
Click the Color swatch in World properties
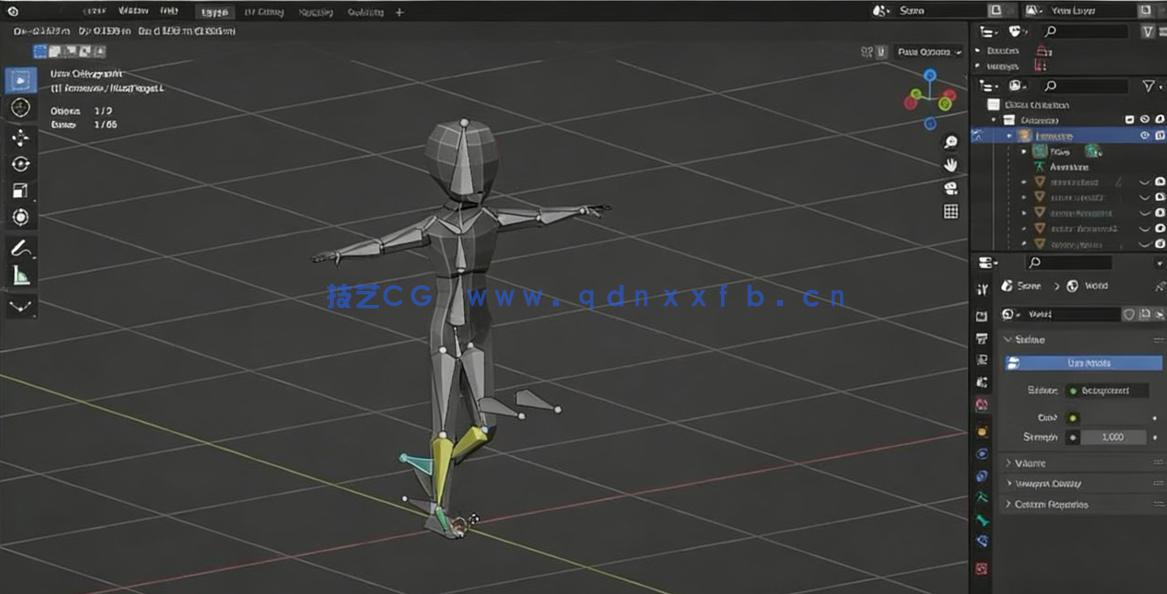1073,417
